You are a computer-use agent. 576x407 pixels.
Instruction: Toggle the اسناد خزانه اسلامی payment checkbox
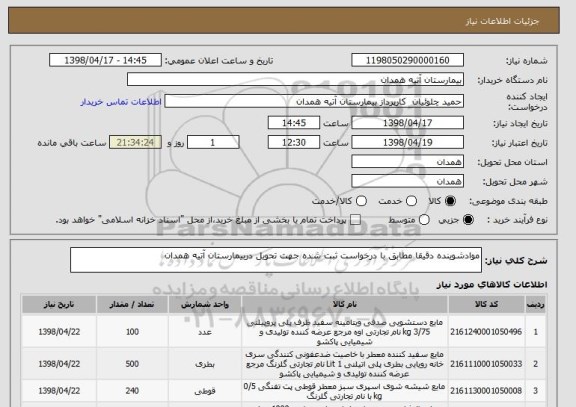(x=355, y=220)
